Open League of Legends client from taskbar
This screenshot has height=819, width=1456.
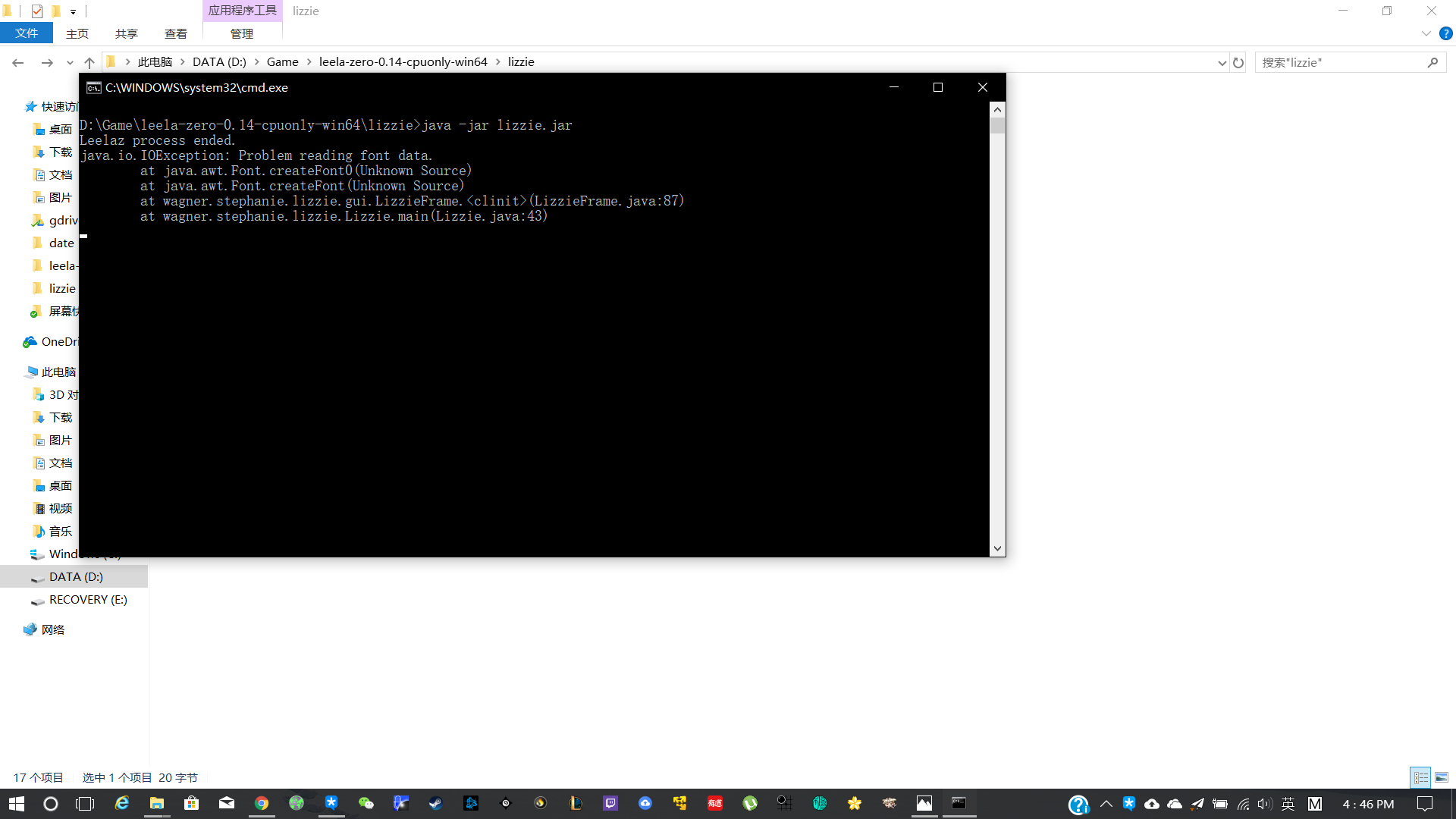coord(576,803)
